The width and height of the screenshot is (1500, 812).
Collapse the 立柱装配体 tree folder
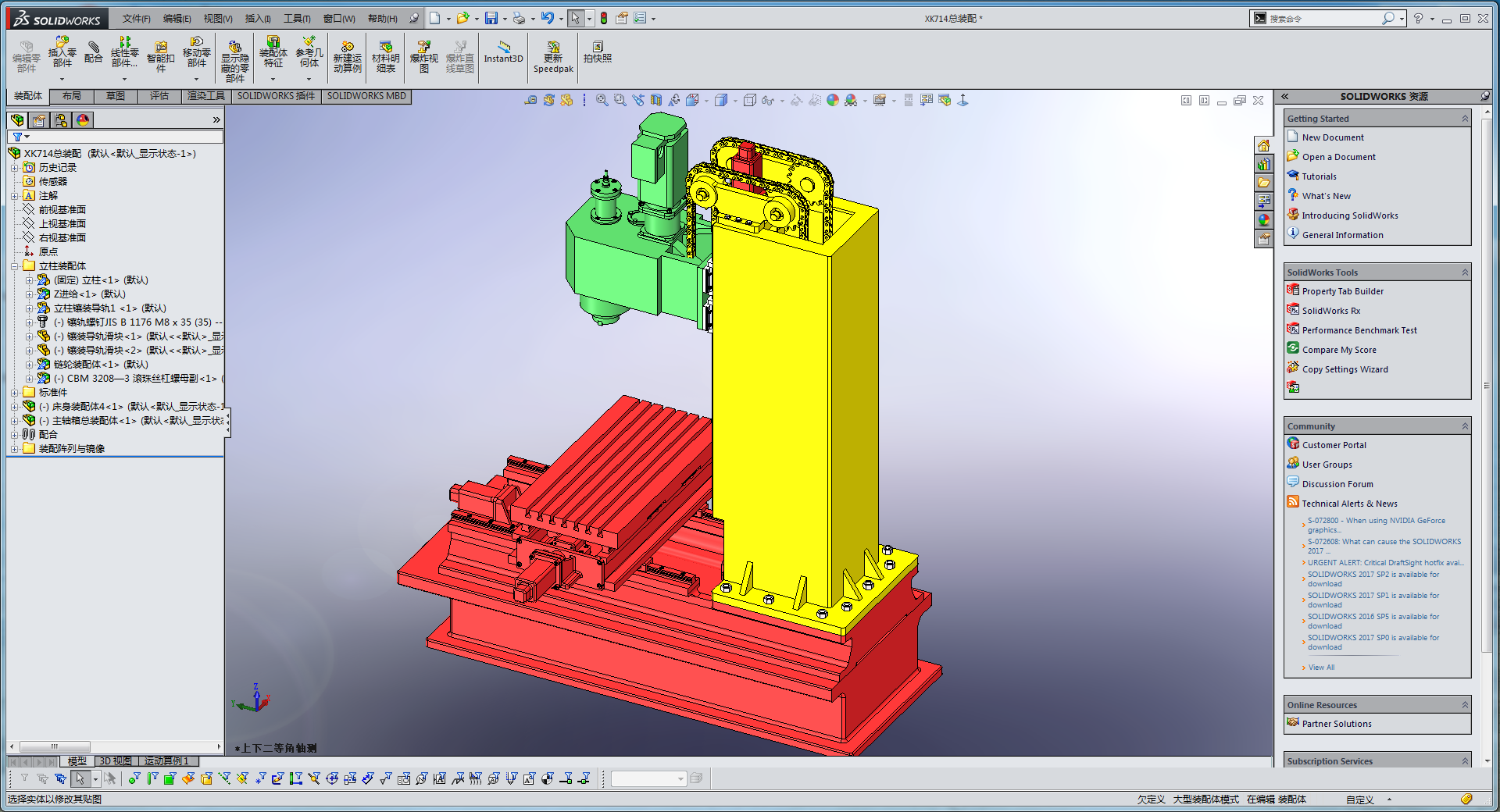point(14,266)
